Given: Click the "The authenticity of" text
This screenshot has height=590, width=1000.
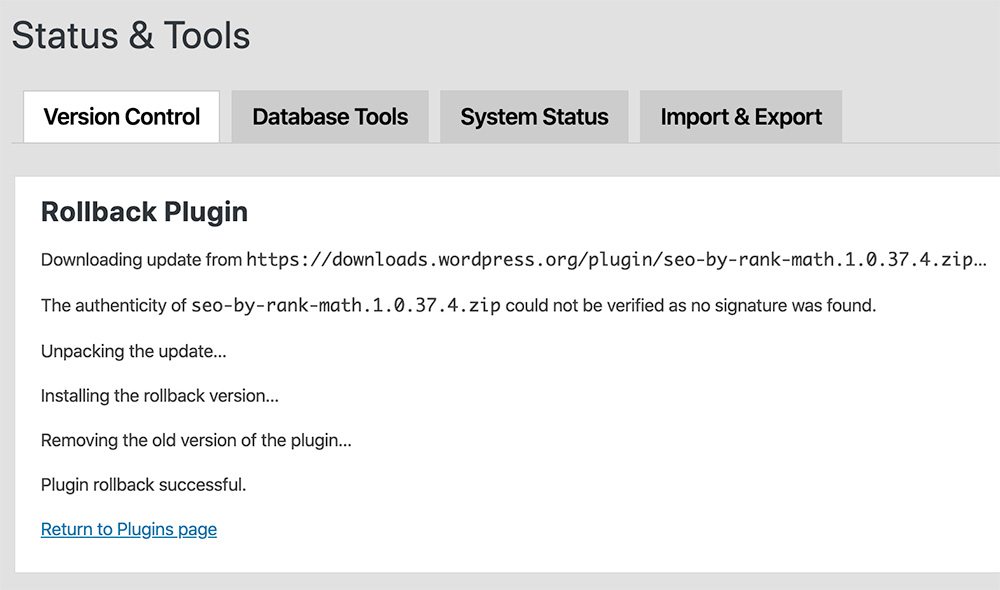Looking at the screenshot, I should tap(113, 305).
